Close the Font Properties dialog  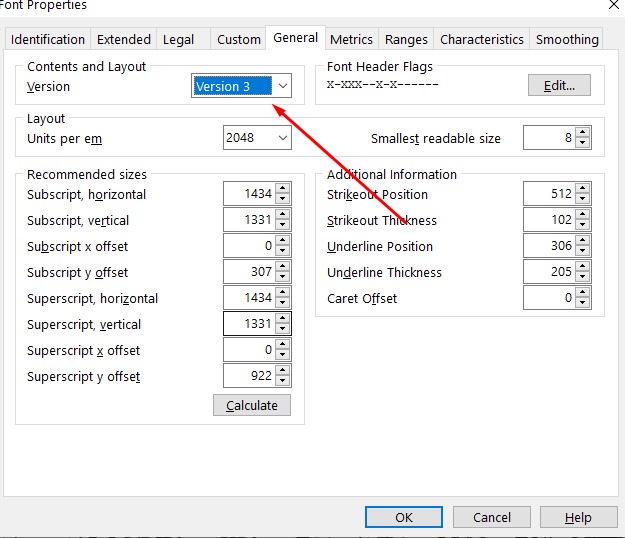(x=612, y=6)
